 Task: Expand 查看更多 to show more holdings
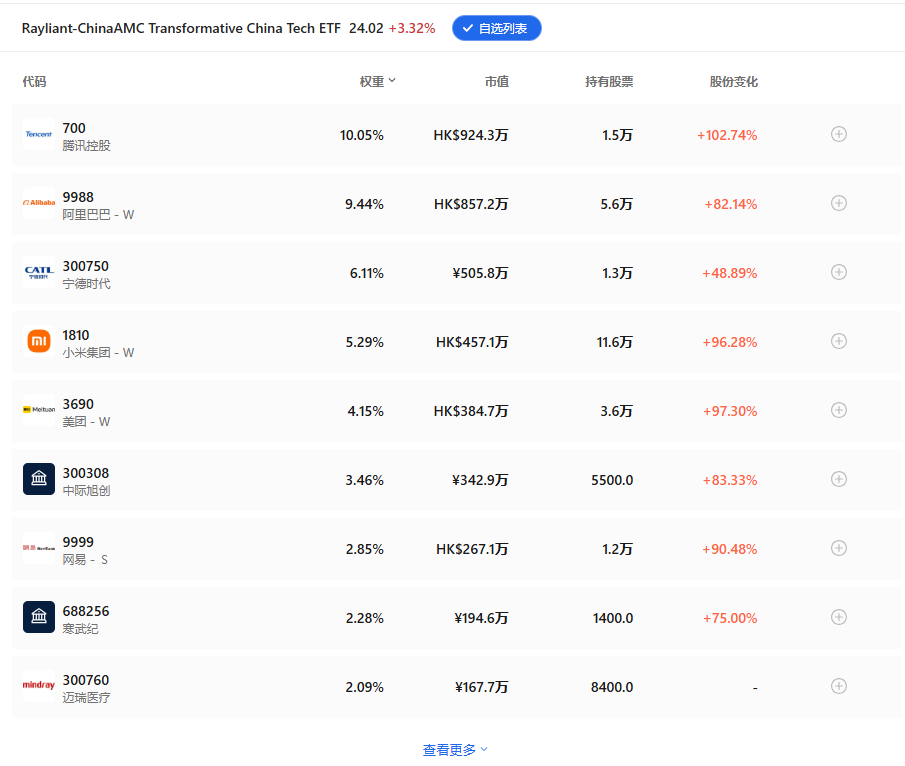pyautogui.click(x=455, y=749)
